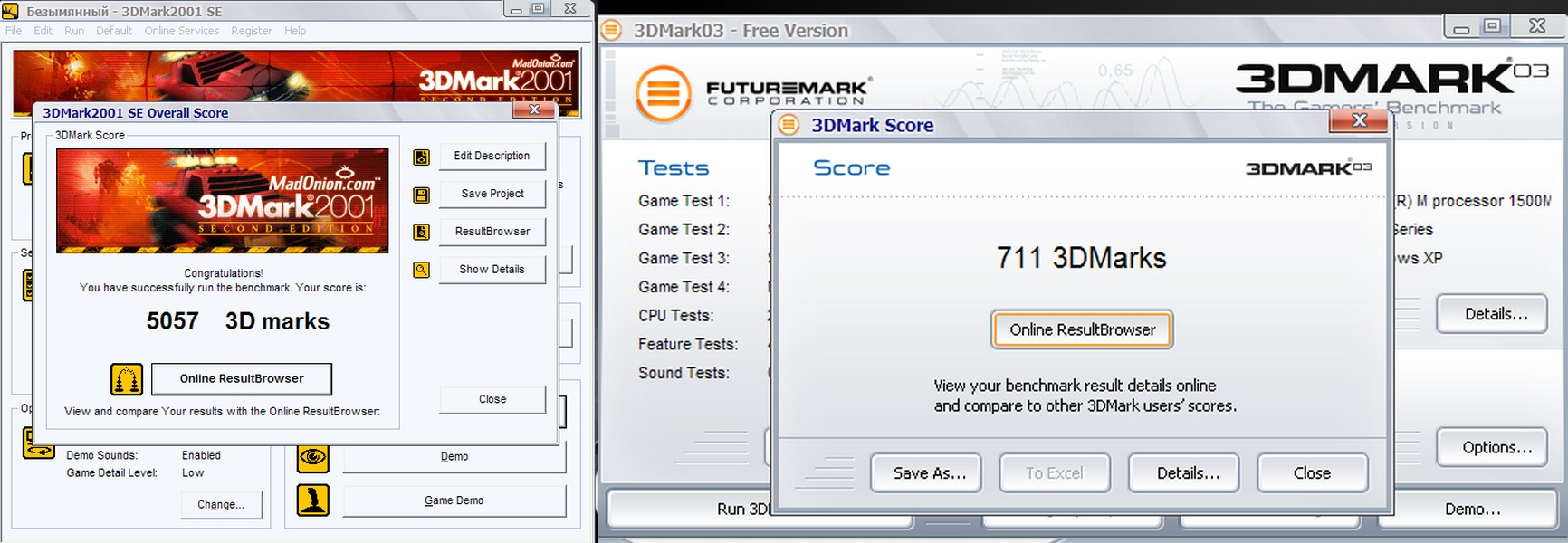Click the 'Game Detail Level:' Low text
This screenshot has height=543, width=1568.
[x=193, y=472]
